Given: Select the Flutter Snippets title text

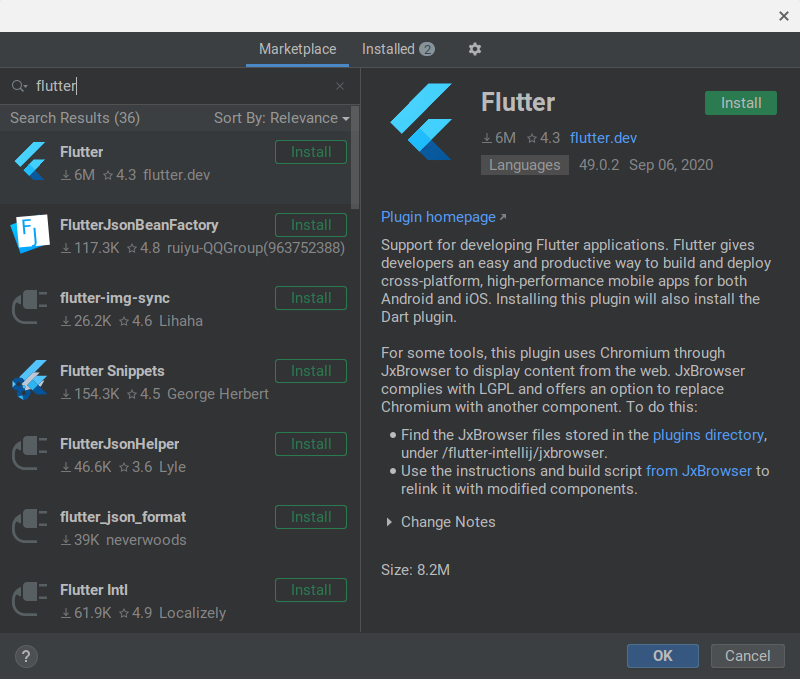Looking at the screenshot, I should [112, 371].
